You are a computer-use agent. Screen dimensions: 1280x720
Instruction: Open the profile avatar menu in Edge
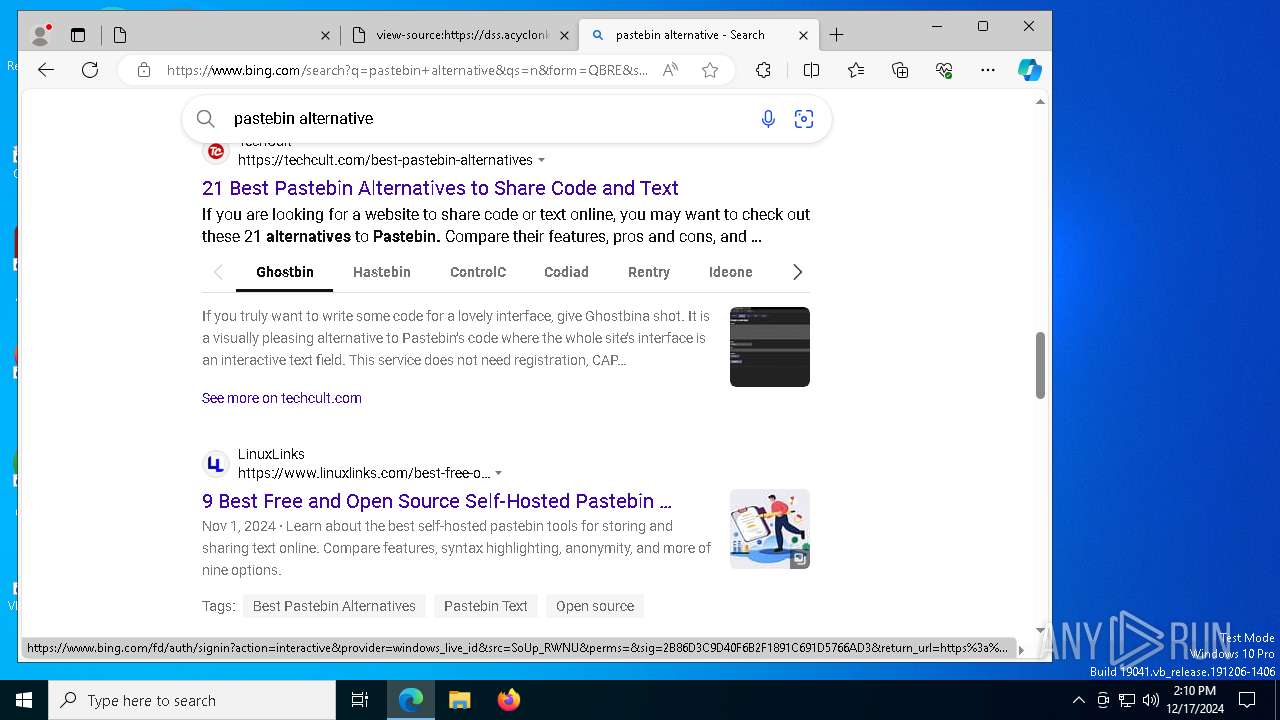[x=41, y=35]
